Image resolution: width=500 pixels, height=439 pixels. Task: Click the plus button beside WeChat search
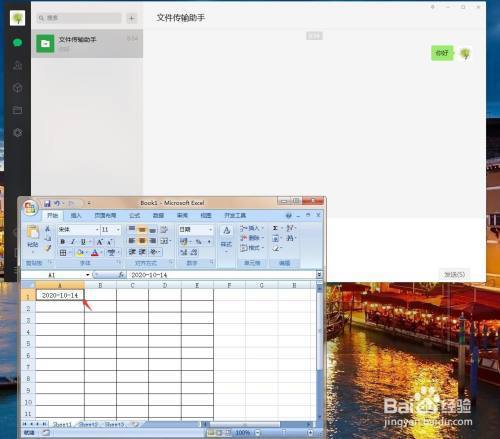point(132,18)
